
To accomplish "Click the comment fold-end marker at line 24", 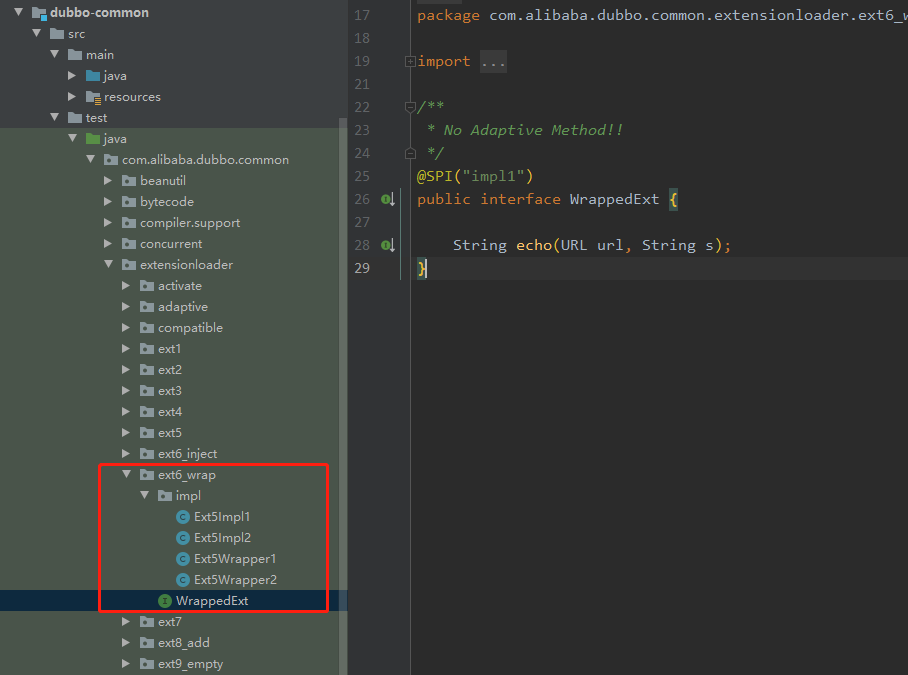I will point(410,153).
